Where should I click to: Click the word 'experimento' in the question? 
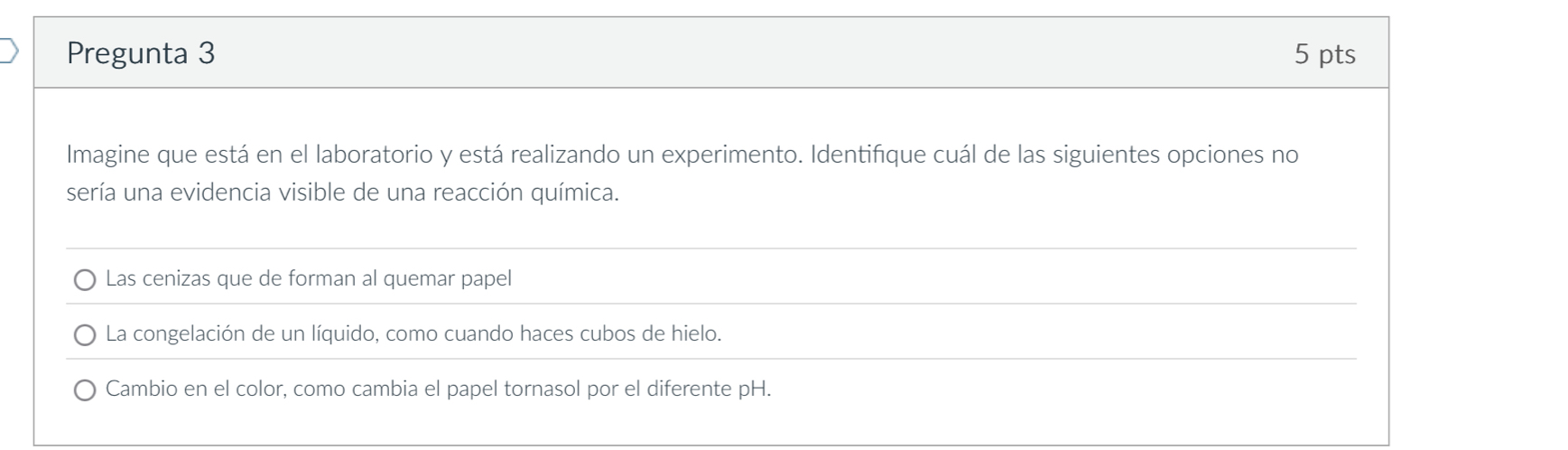pos(730,155)
